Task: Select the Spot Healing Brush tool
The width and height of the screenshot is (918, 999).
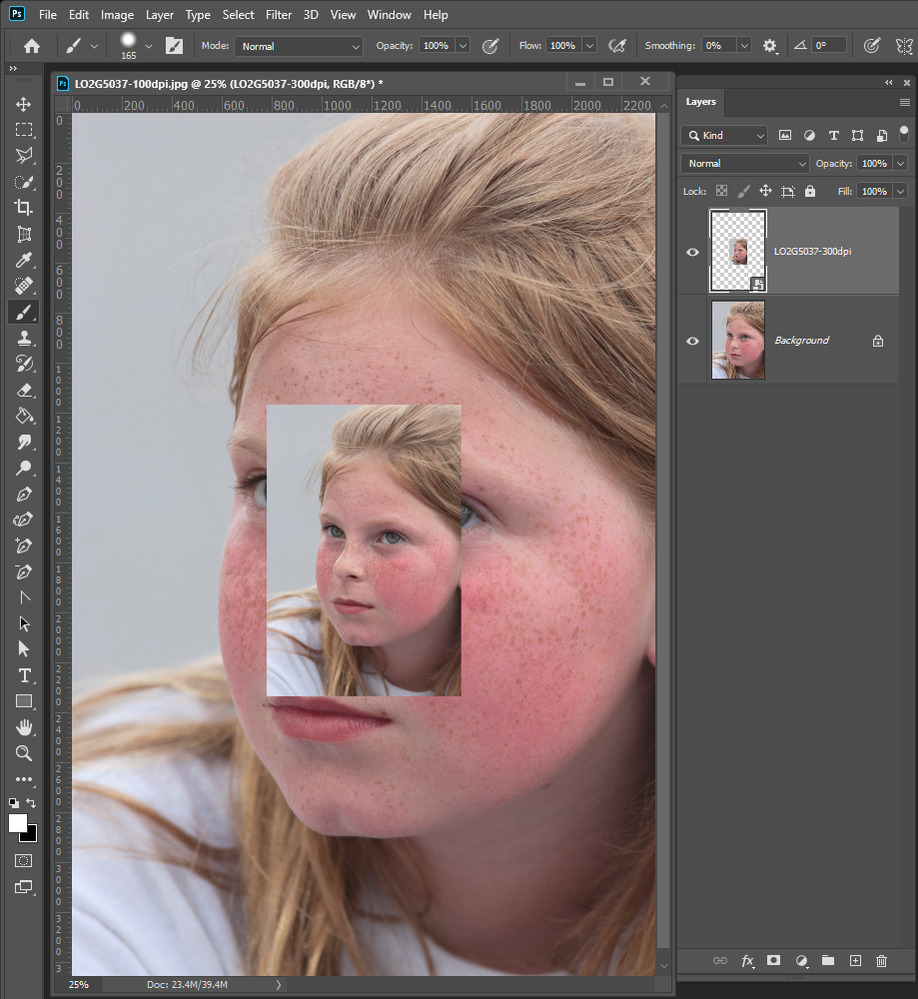Action: pyautogui.click(x=24, y=286)
